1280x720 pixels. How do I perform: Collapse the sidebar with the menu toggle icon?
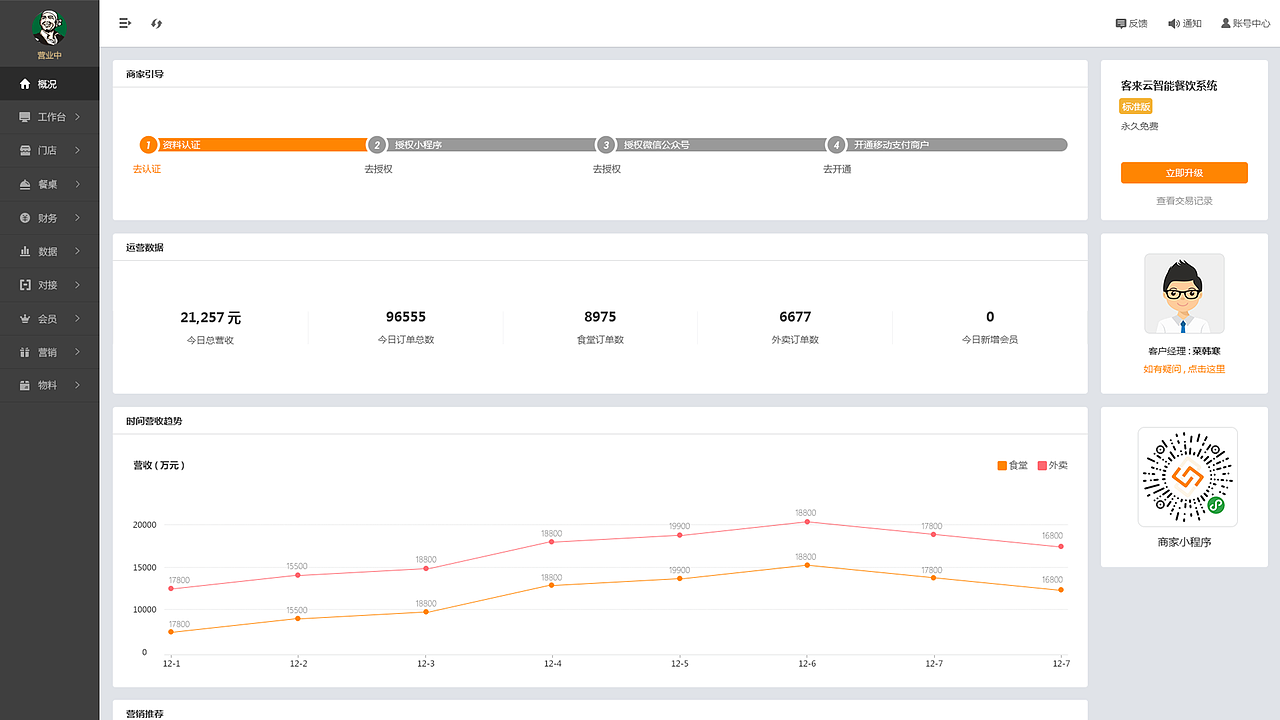click(125, 23)
